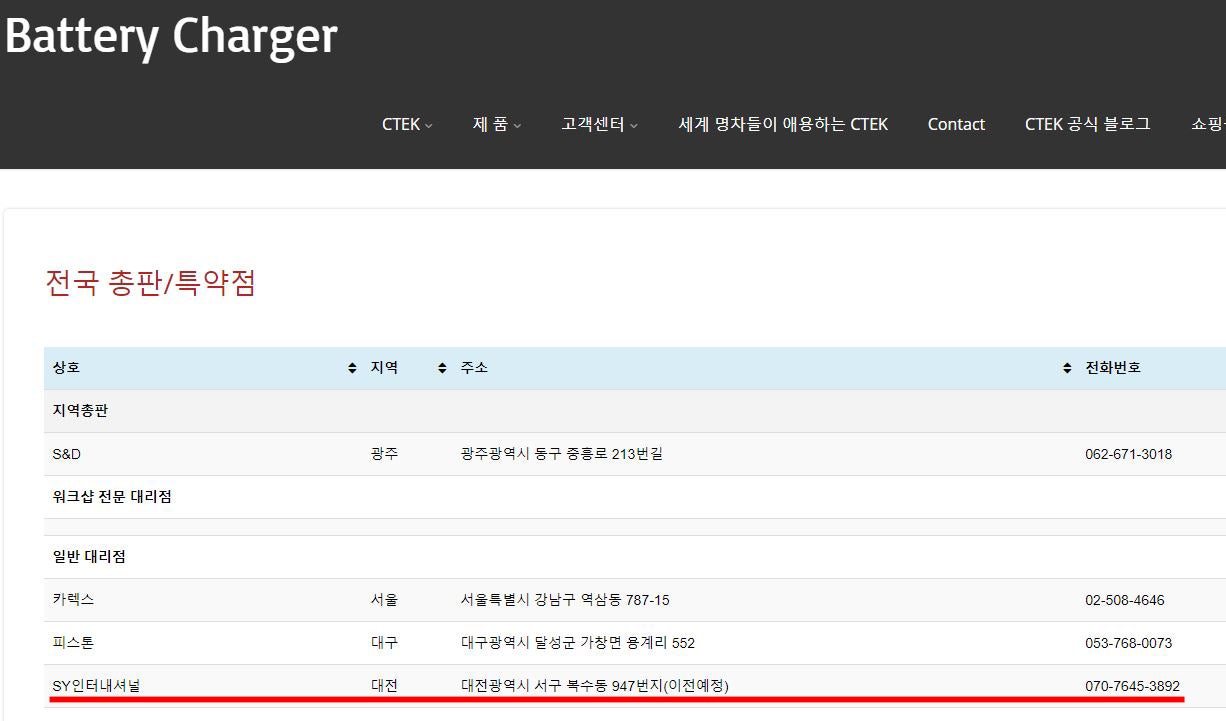This screenshot has height=721, width=1226.
Task: Open CTEK 공식 블로그 link
Action: [x=1087, y=124]
